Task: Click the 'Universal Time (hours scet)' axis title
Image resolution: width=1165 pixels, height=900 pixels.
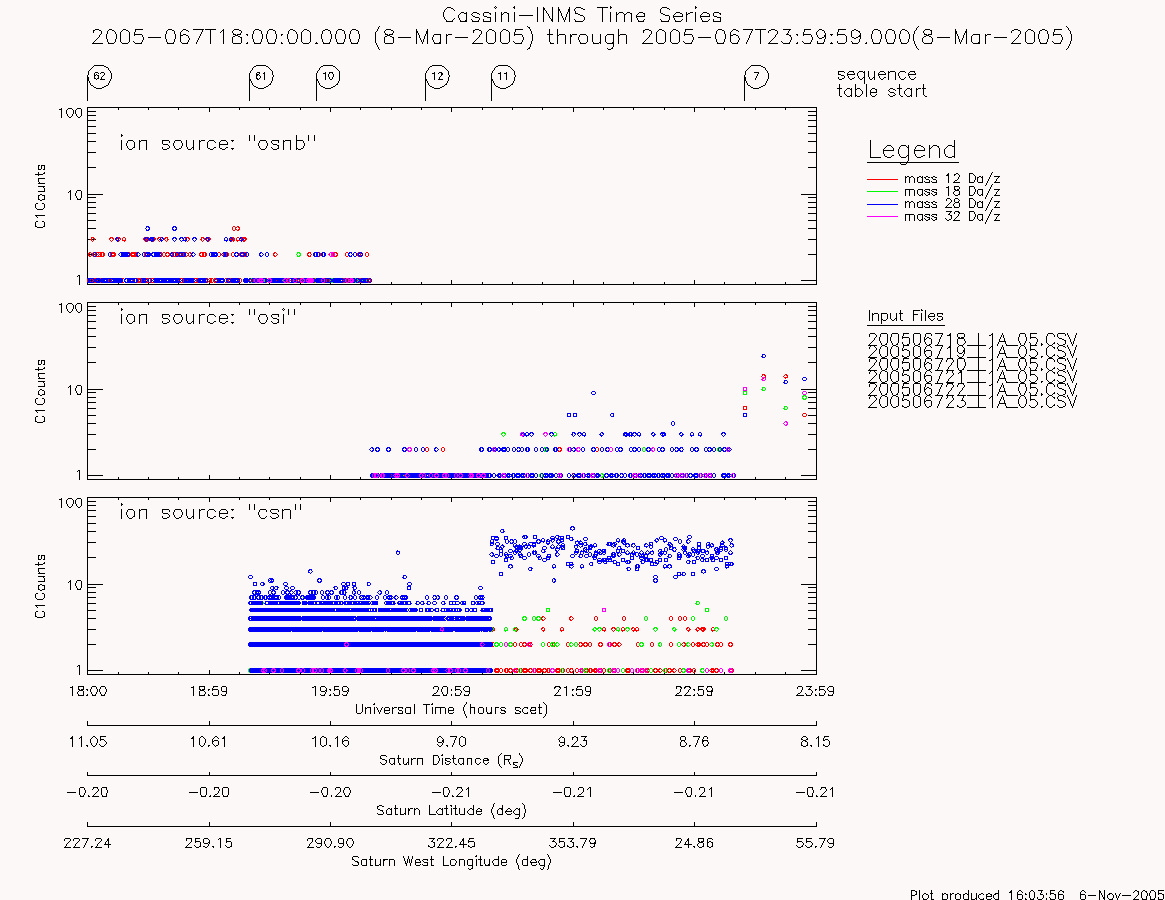Action: 452,710
